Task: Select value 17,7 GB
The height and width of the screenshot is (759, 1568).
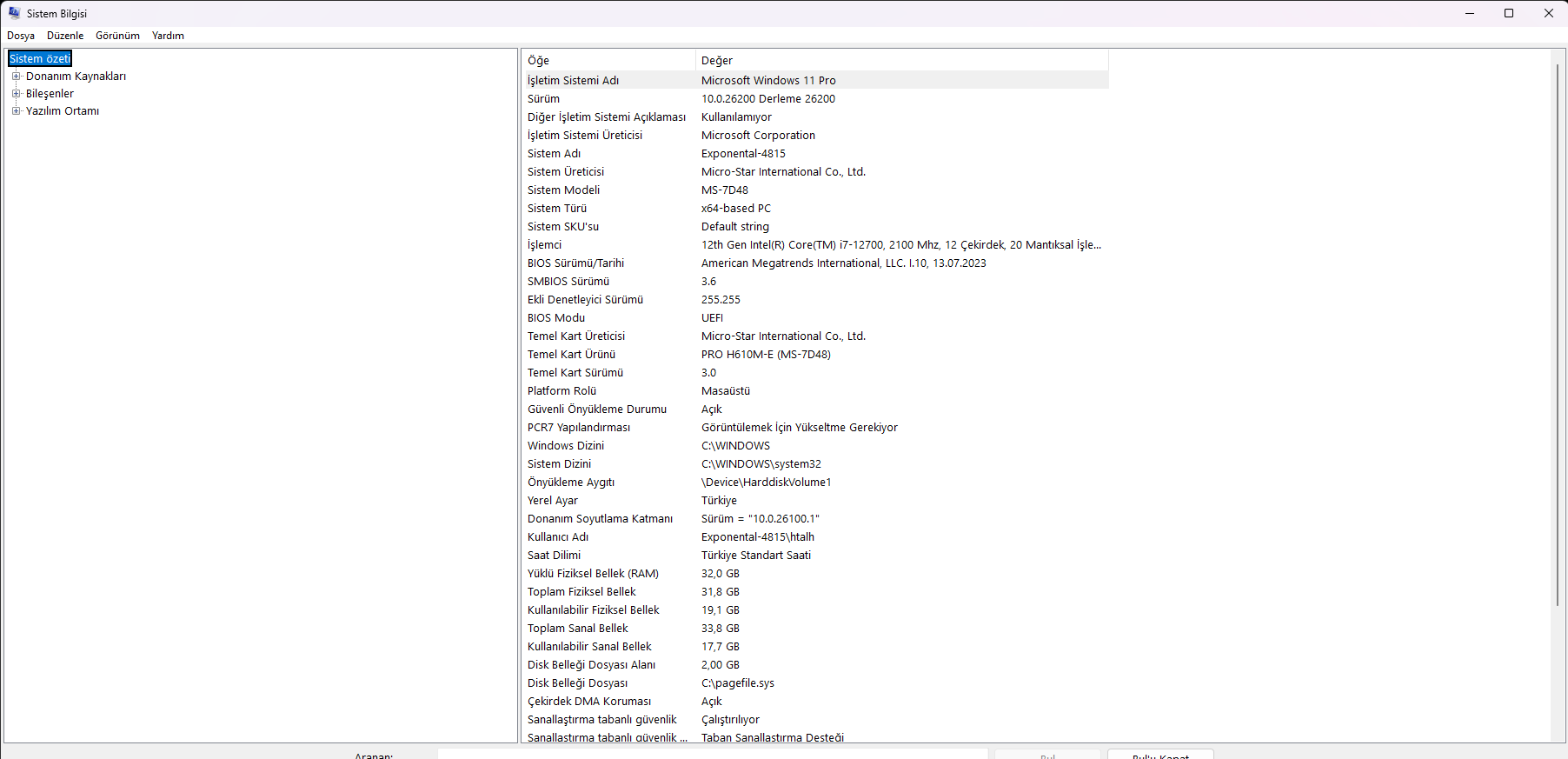Action: click(x=721, y=646)
